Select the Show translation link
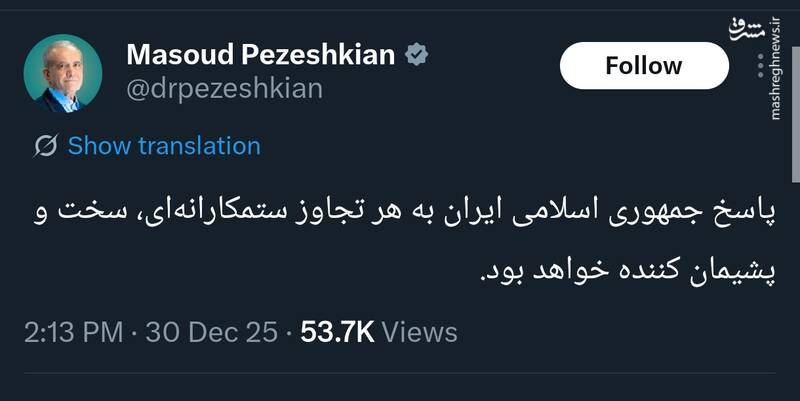The height and width of the screenshot is (401, 800). pyautogui.click(x=164, y=146)
